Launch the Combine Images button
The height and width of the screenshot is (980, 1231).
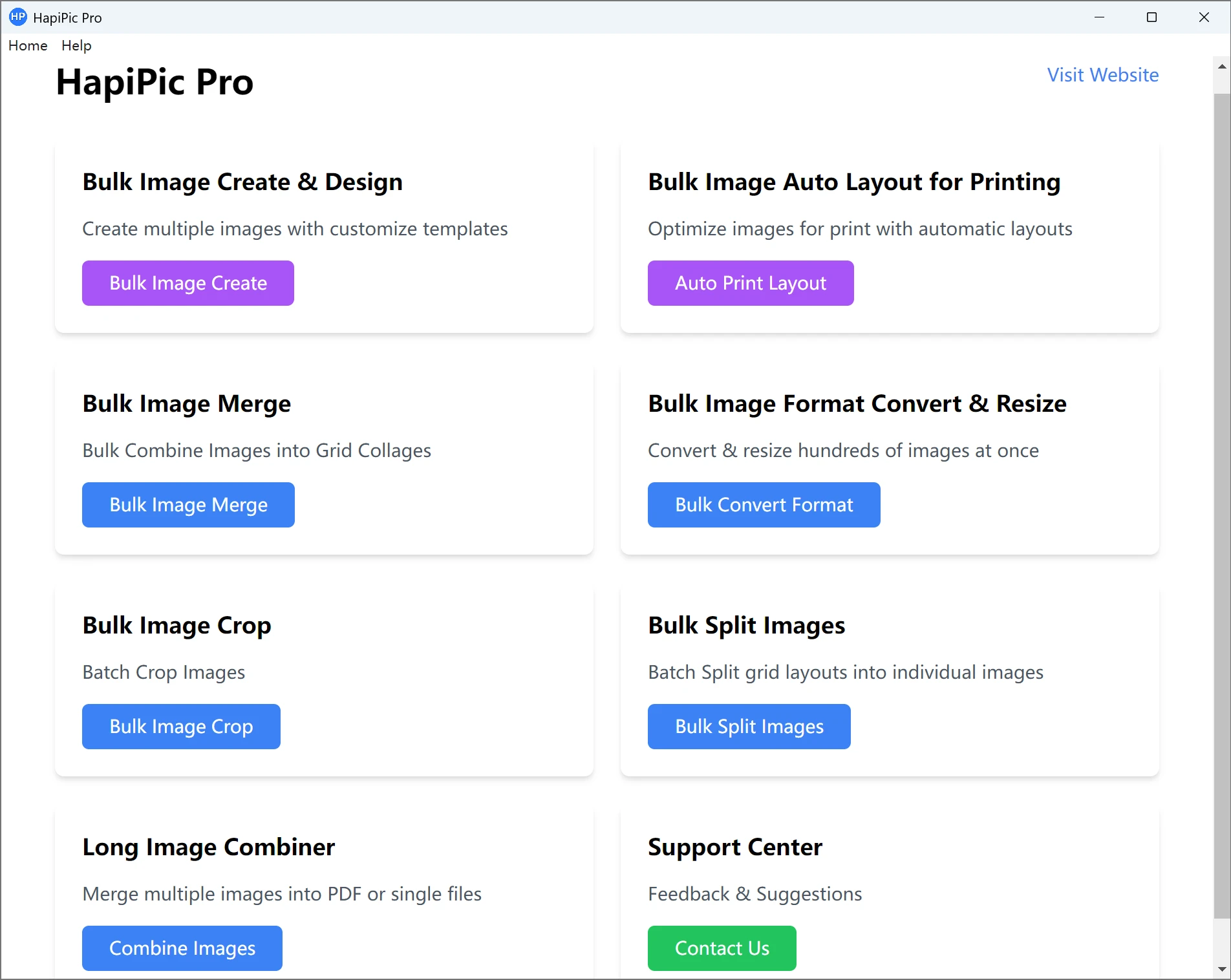click(x=182, y=948)
